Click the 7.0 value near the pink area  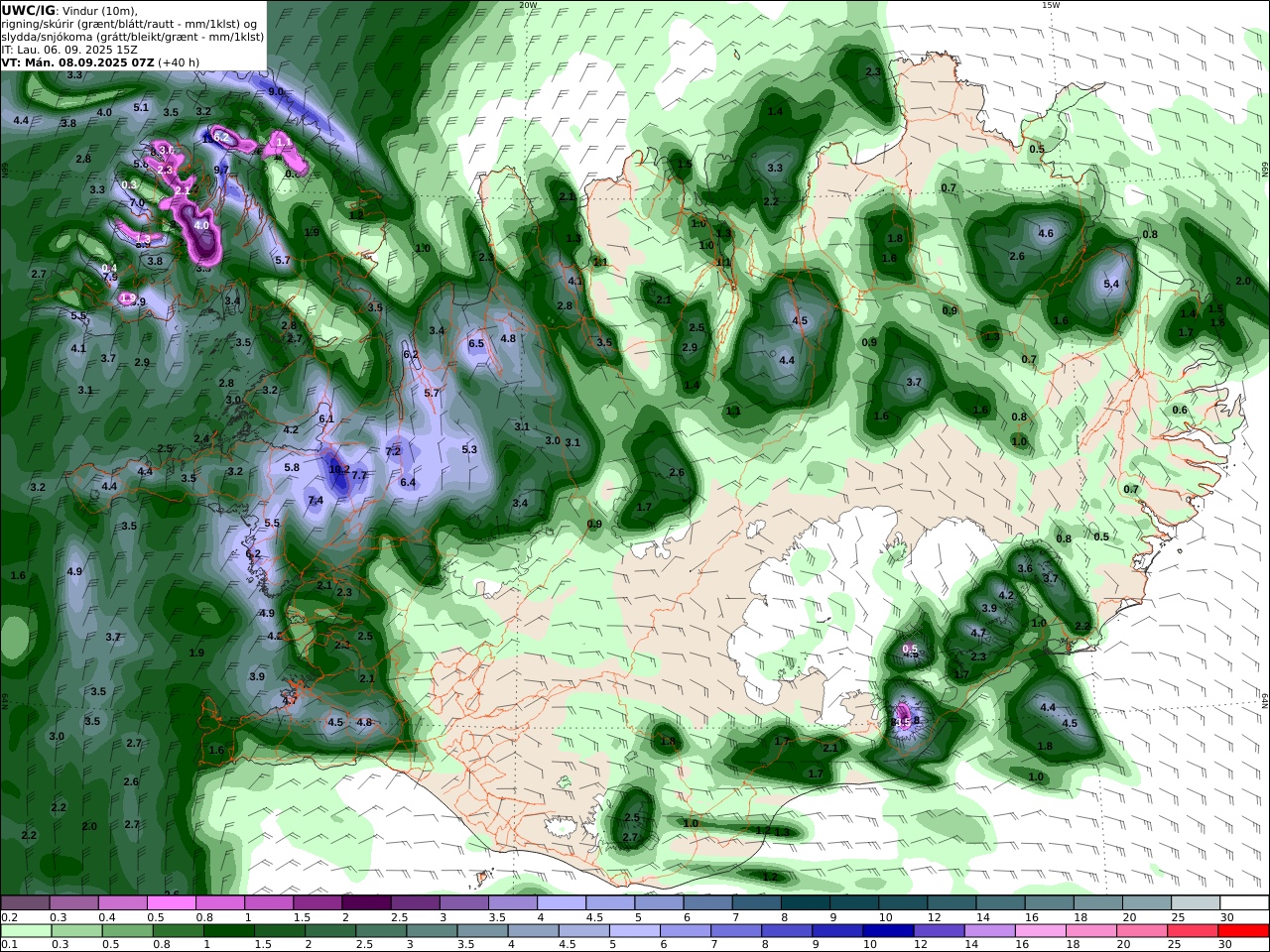point(137,203)
